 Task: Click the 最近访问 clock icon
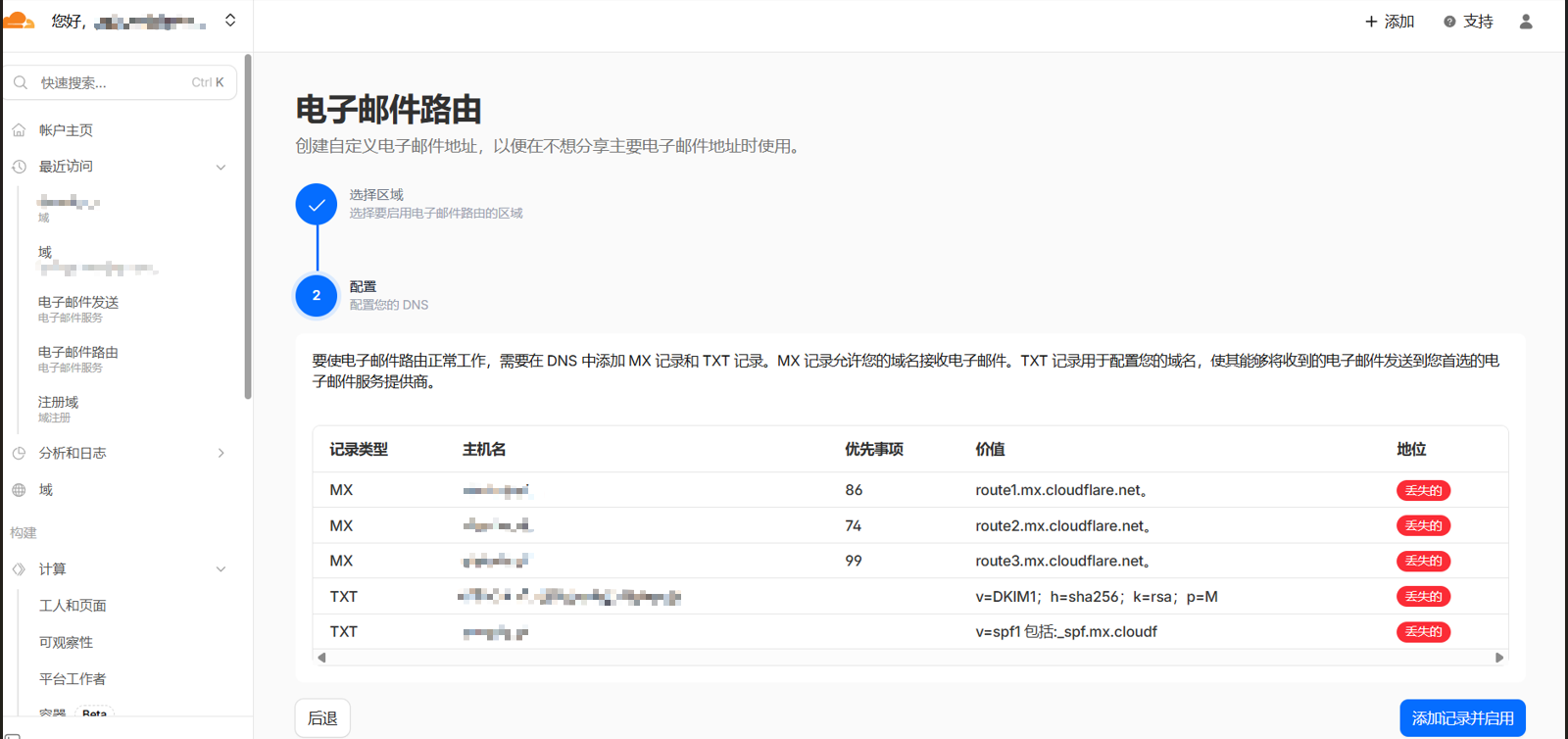click(x=19, y=167)
